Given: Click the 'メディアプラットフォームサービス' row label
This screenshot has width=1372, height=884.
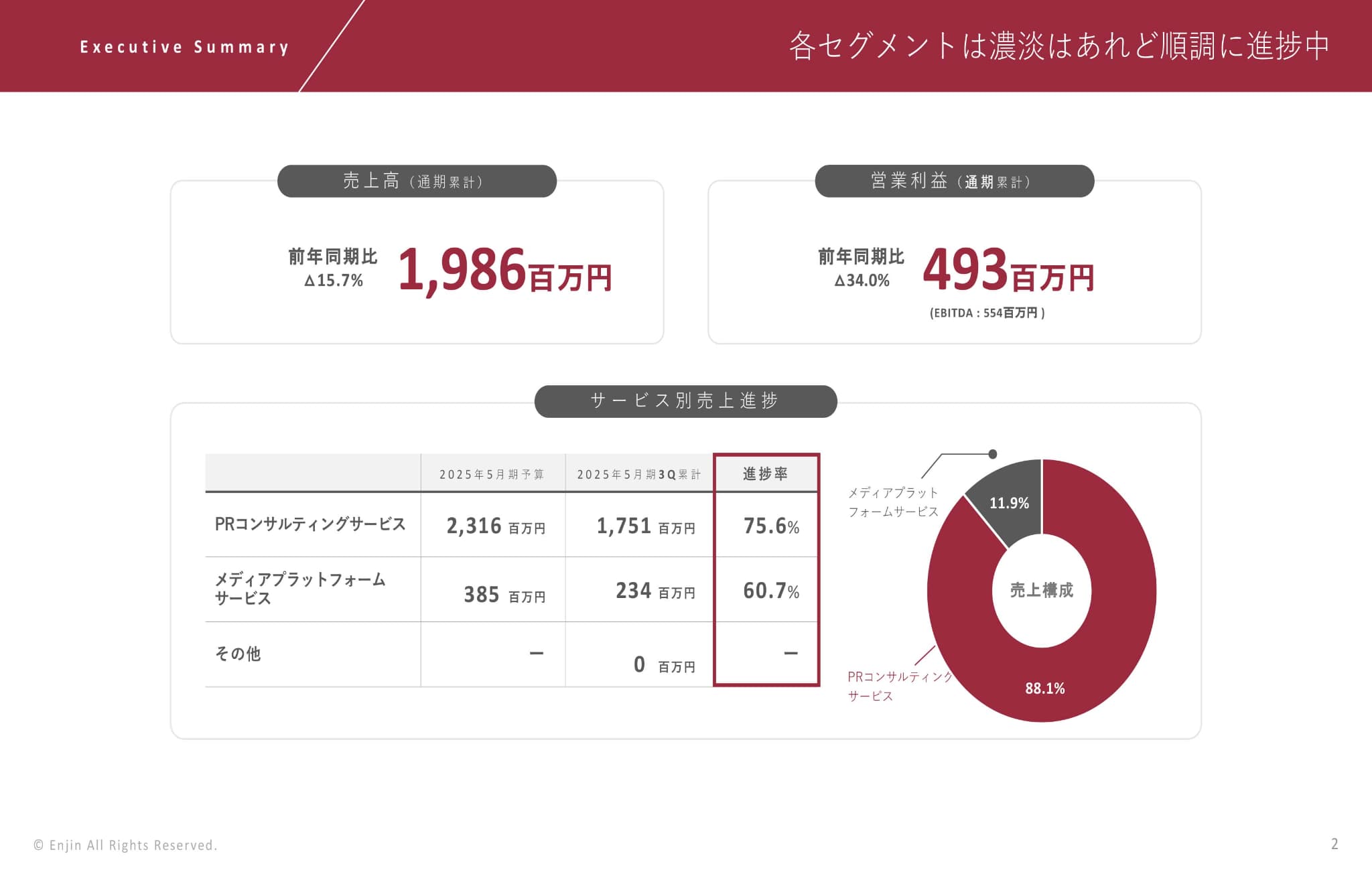Looking at the screenshot, I should click(x=300, y=589).
